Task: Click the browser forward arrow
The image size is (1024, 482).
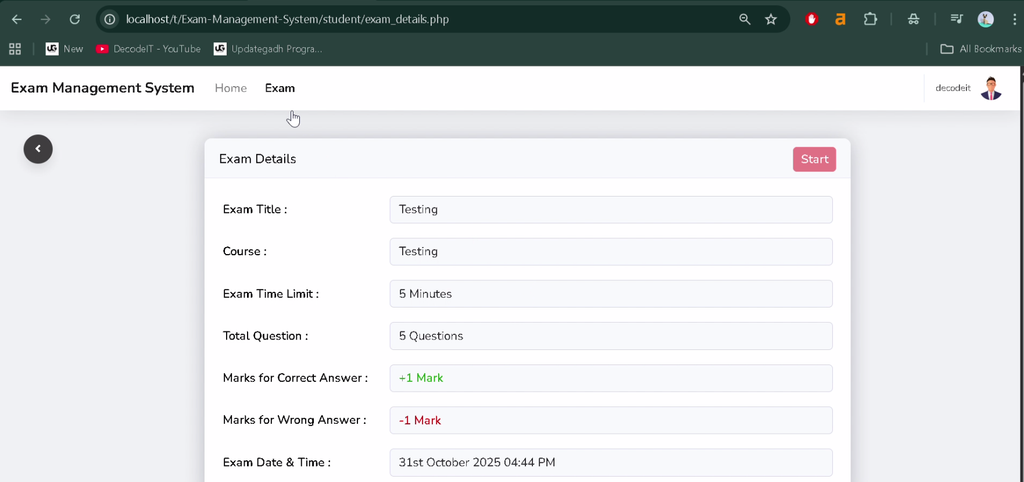Action: click(46, 19)
